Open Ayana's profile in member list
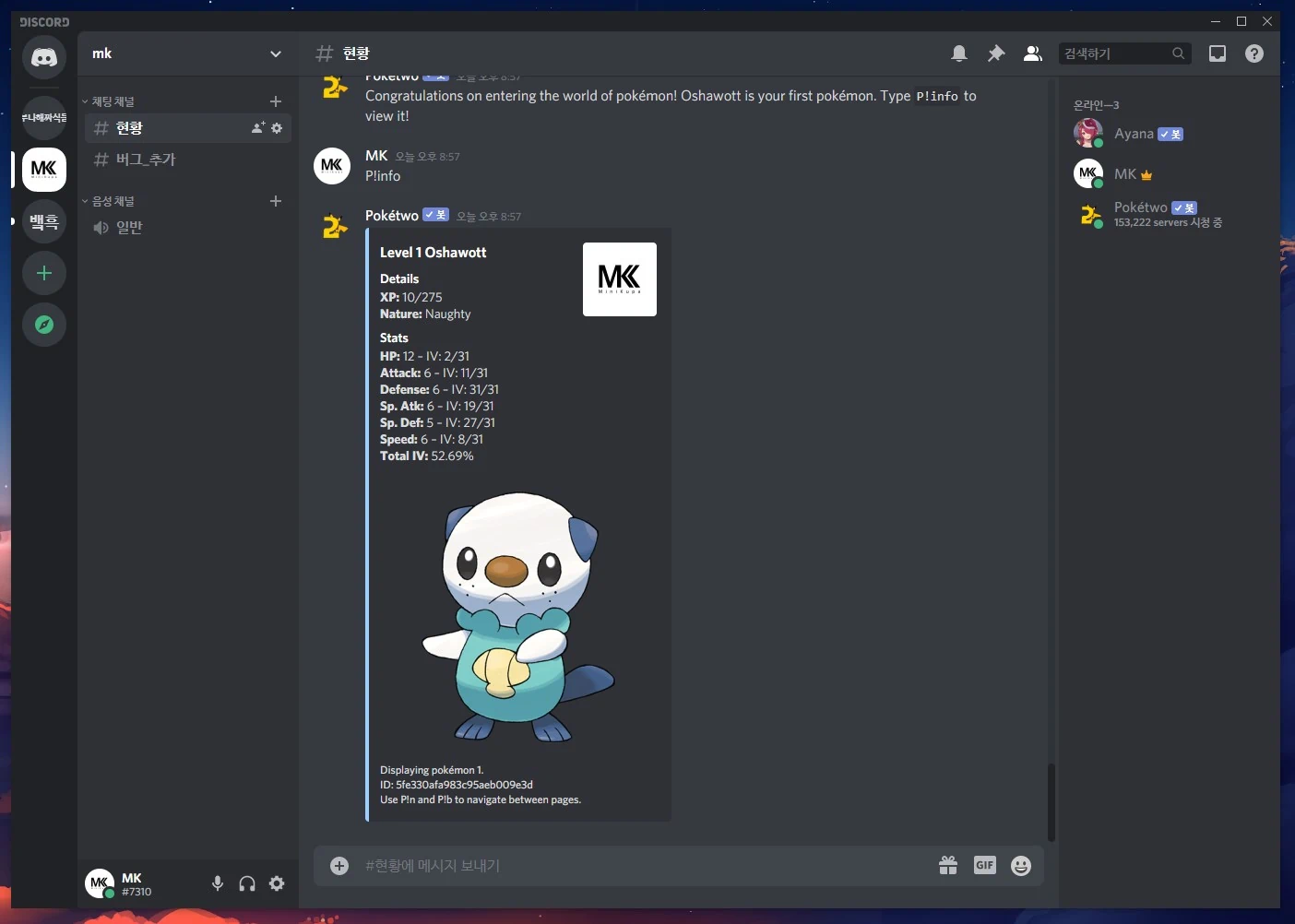1295x924 pixels. pyautogui.click(x=1170, y=134)
